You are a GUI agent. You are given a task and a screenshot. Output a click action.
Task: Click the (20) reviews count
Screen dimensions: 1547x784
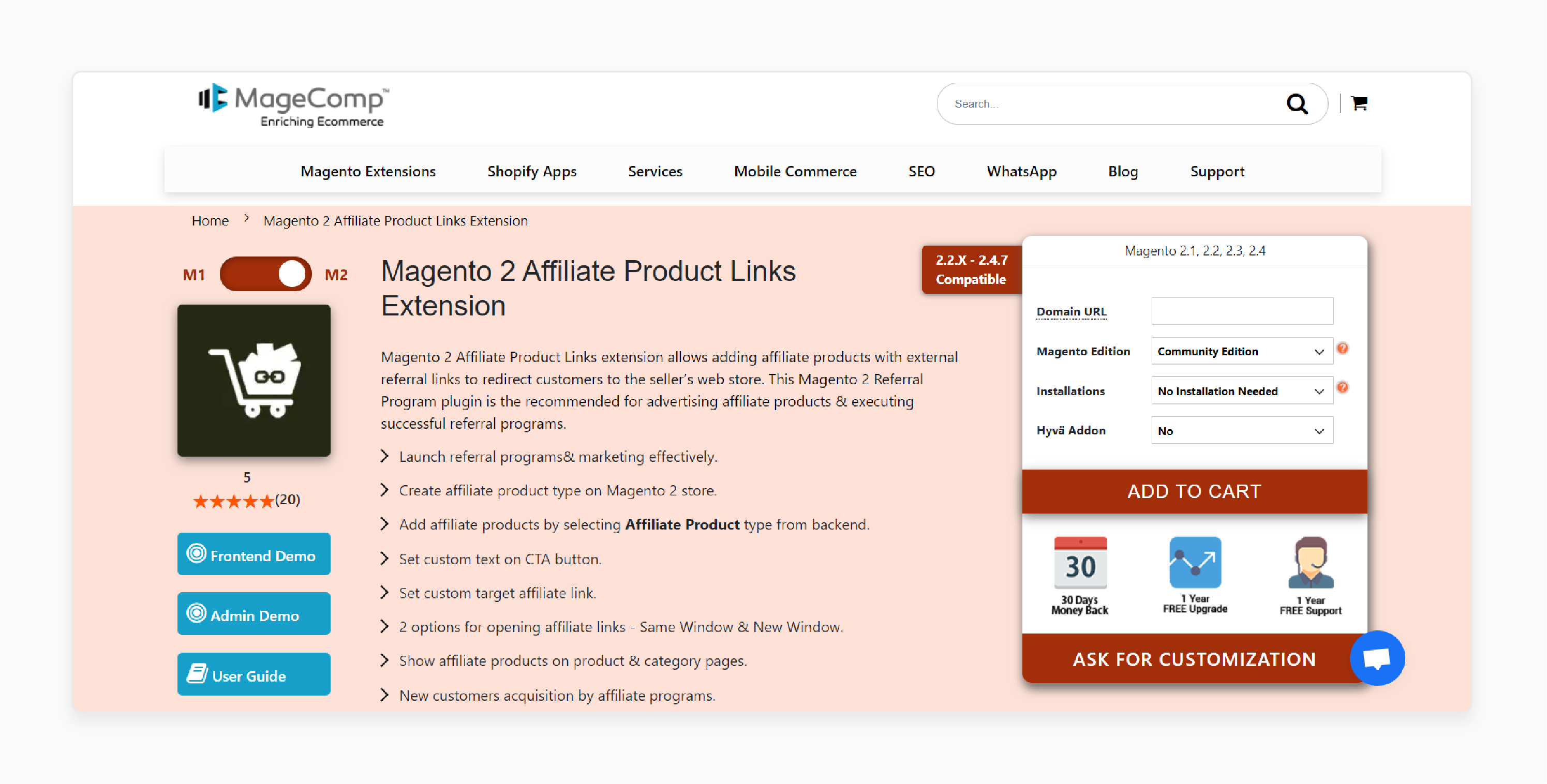click(x=287, y=500)
